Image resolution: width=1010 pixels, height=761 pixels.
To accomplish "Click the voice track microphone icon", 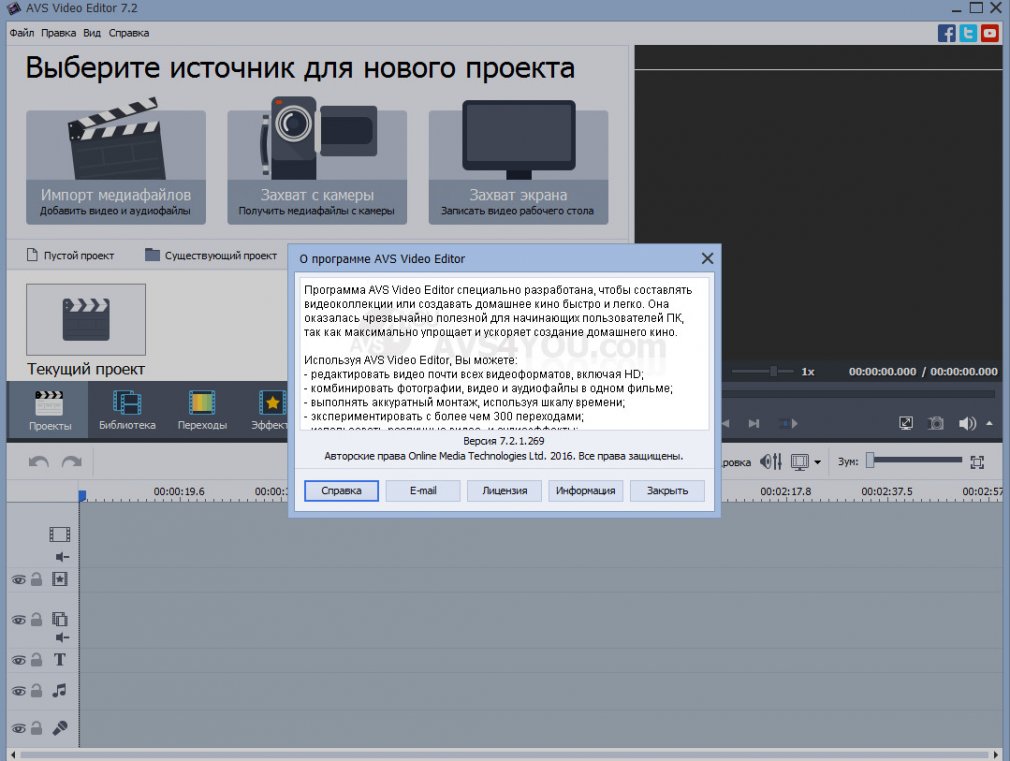I will [x=60, y=728].
